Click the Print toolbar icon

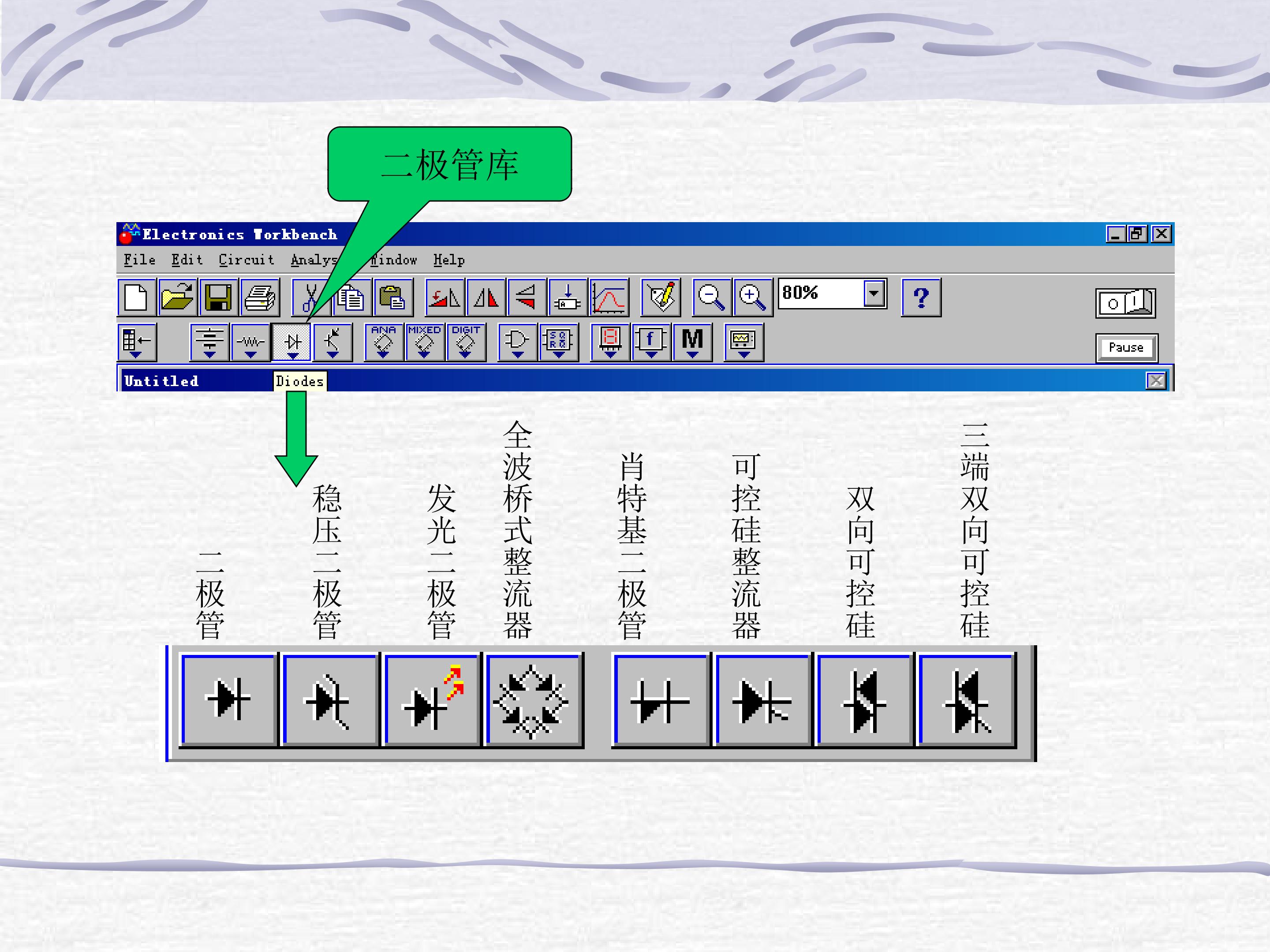pos(259,297)
